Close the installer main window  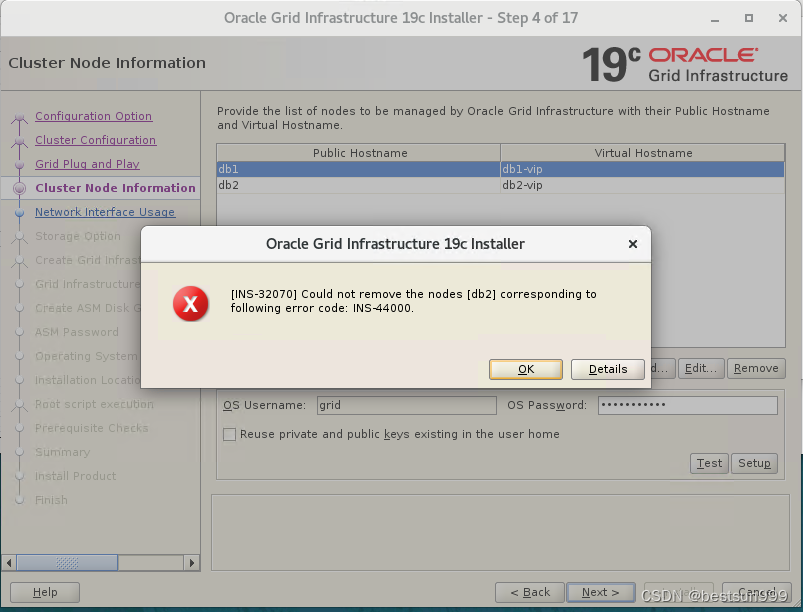[x=783, y=18]
